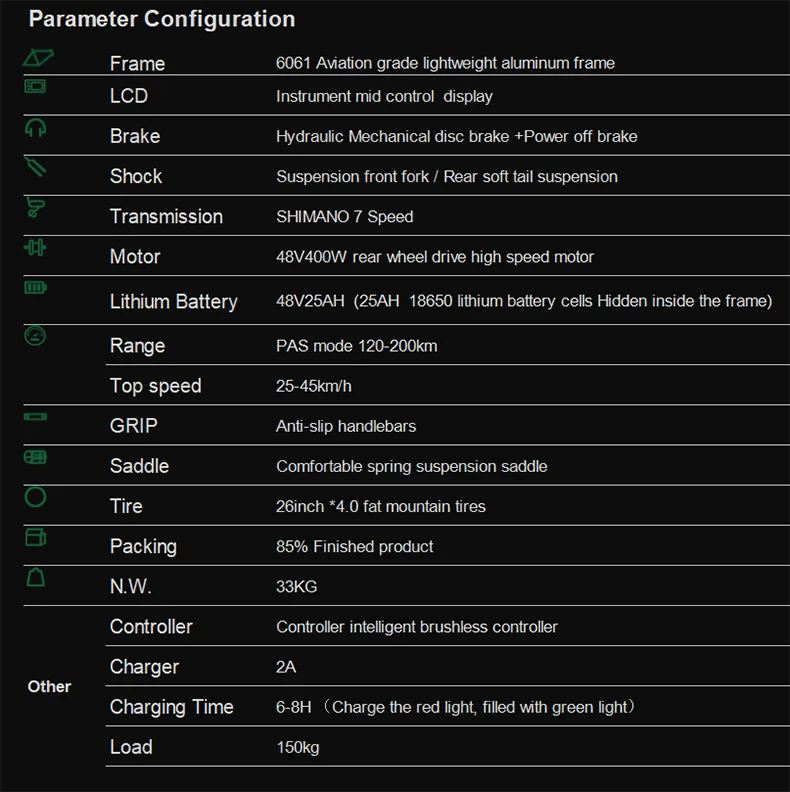The height and width of the screenshot is (792, 790).
Task: Click the bike frame icon
Action: 38,59
